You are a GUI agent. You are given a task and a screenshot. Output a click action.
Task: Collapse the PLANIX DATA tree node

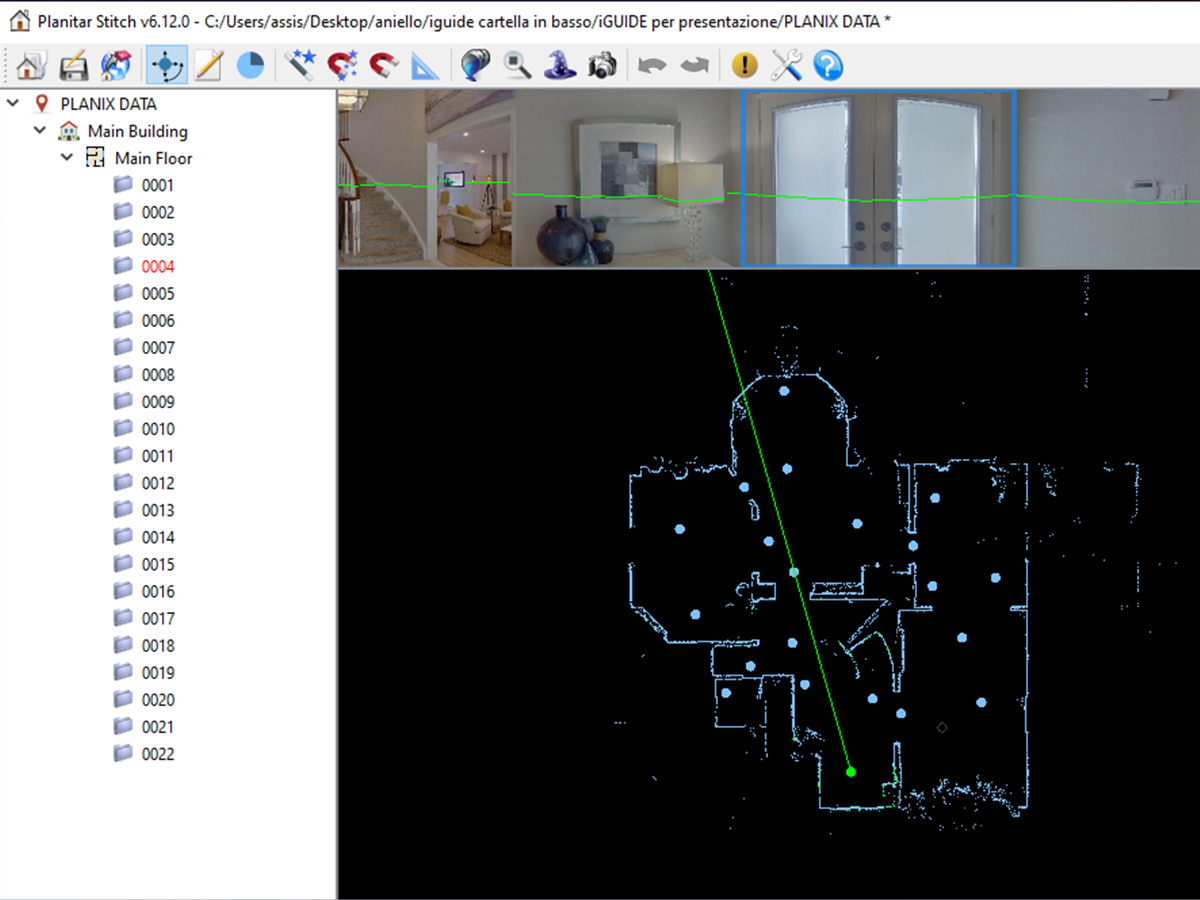point(14,103)
